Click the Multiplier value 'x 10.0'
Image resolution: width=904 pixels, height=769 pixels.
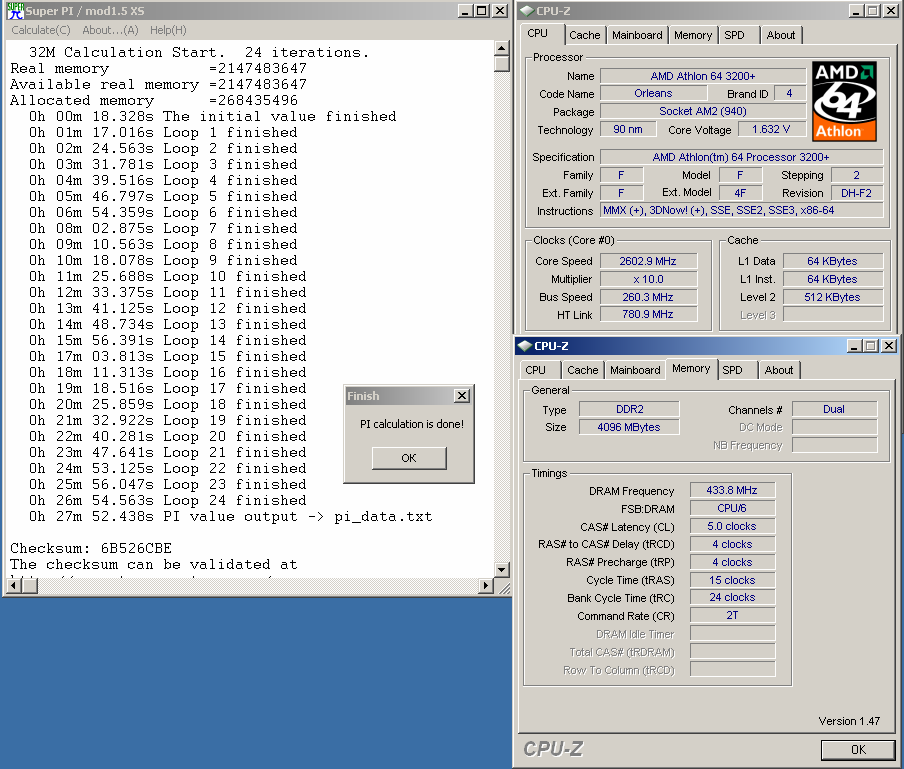[x=648, y=279]
